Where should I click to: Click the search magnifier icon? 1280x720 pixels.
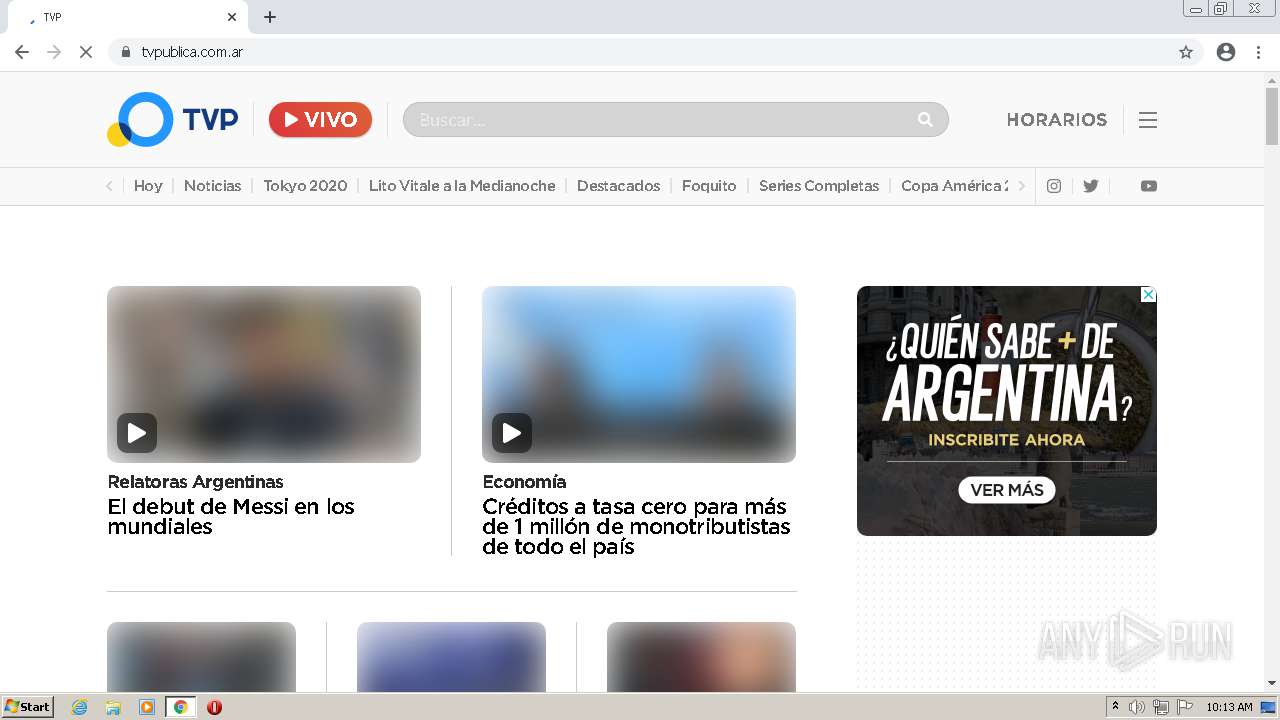coord(925,120)
